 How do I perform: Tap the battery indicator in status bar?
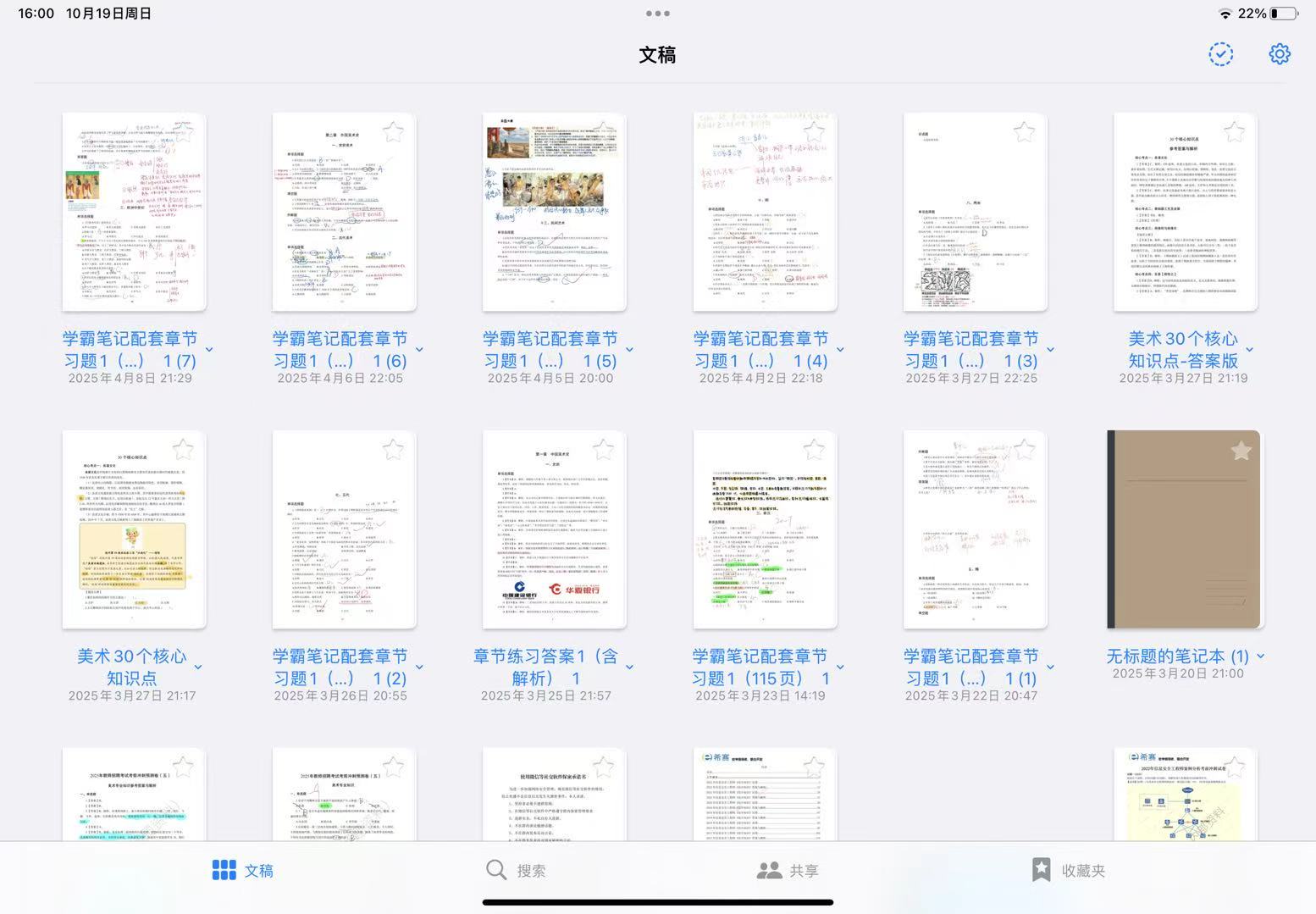coord(1282,14)
